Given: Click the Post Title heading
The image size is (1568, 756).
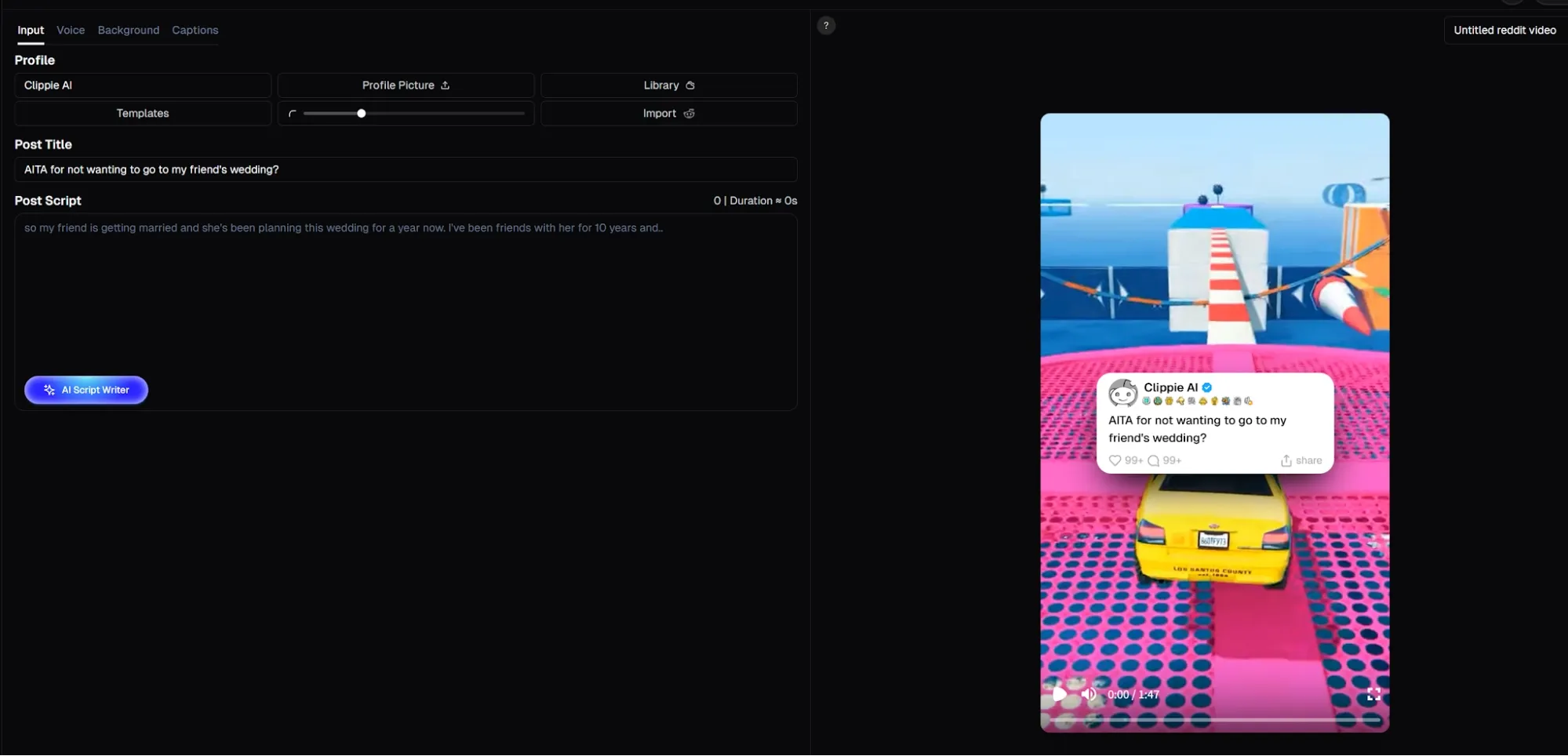Looking at the screenshot, I should tap(43, 144).
